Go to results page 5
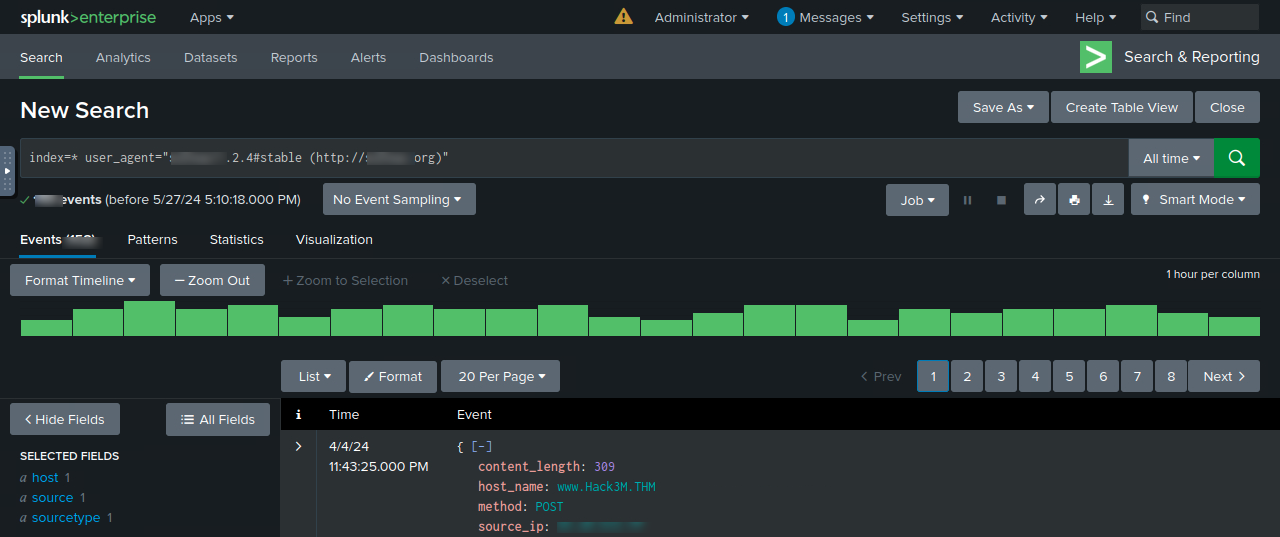This screenshot has width=1280, height=537. coord(1069,376)
